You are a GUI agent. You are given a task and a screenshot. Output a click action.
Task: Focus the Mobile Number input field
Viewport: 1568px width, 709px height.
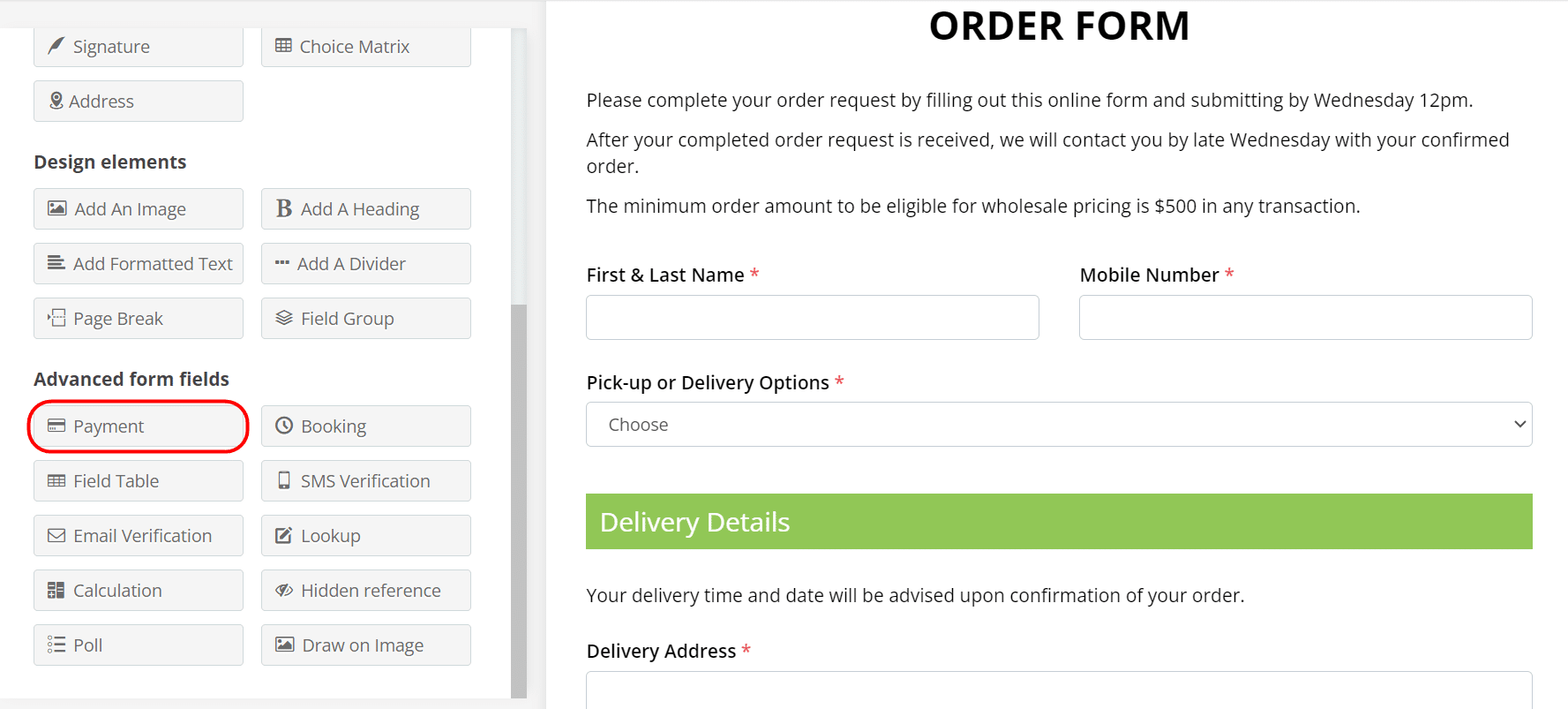point(1305,318)
